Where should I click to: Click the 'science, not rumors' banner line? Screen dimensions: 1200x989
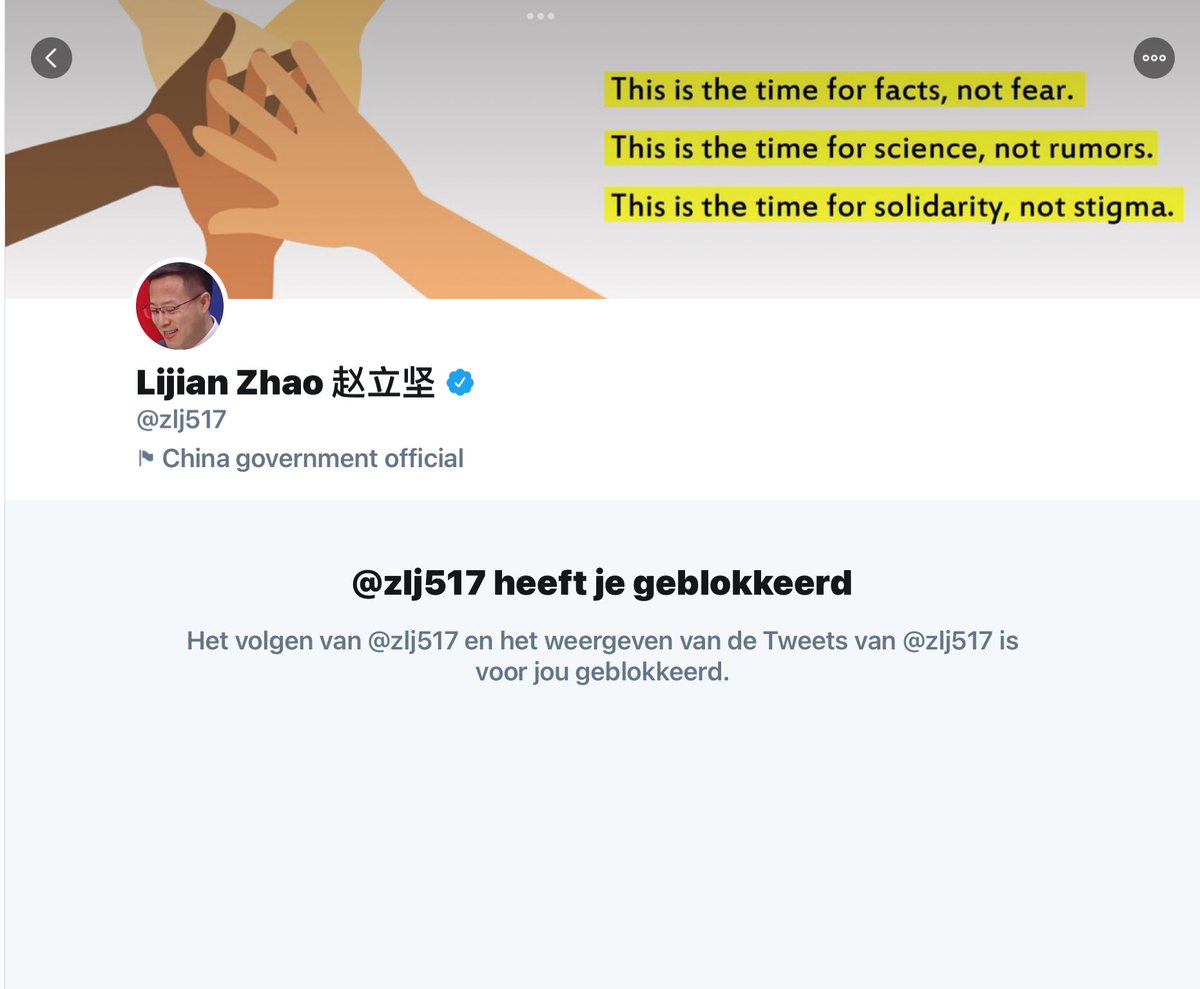882,148
